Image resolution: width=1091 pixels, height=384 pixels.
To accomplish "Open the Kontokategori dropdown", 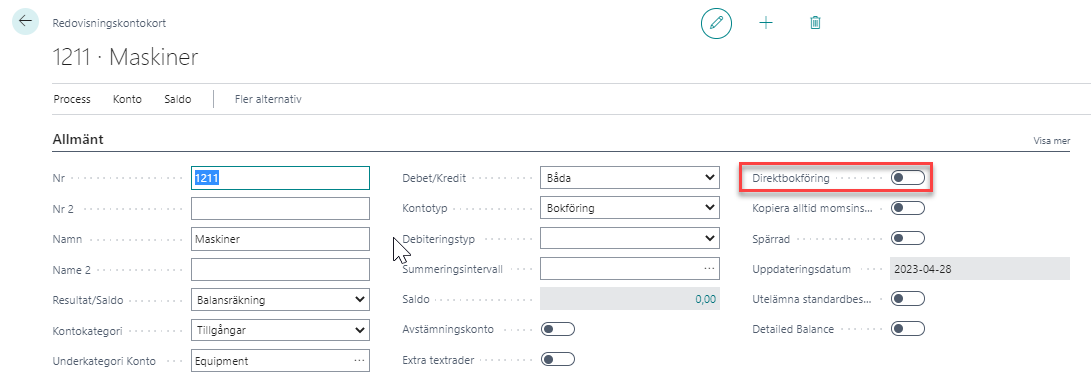I will (x=280, y=330).
